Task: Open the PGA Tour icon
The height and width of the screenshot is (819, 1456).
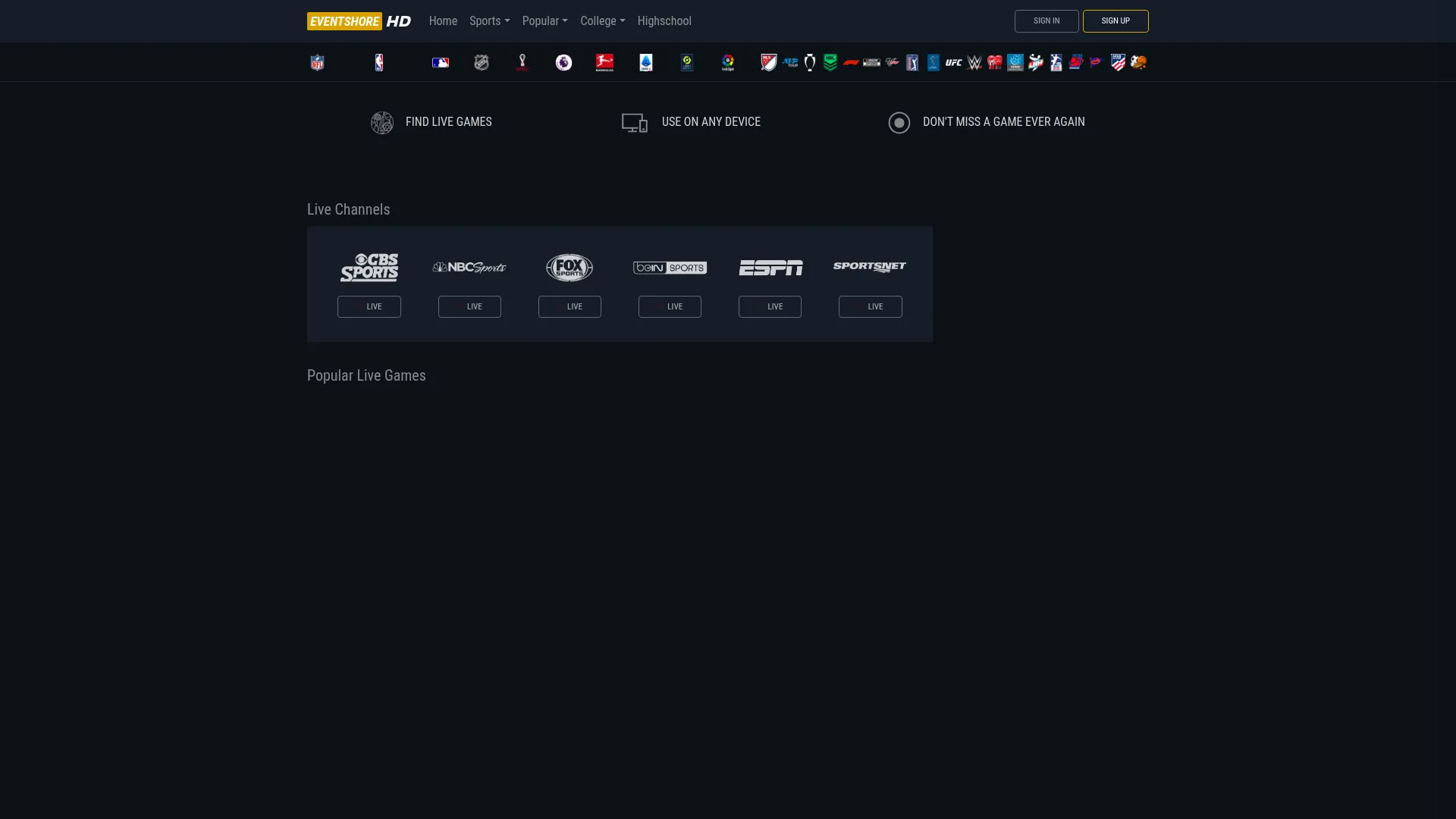Action: click(912, 62)
